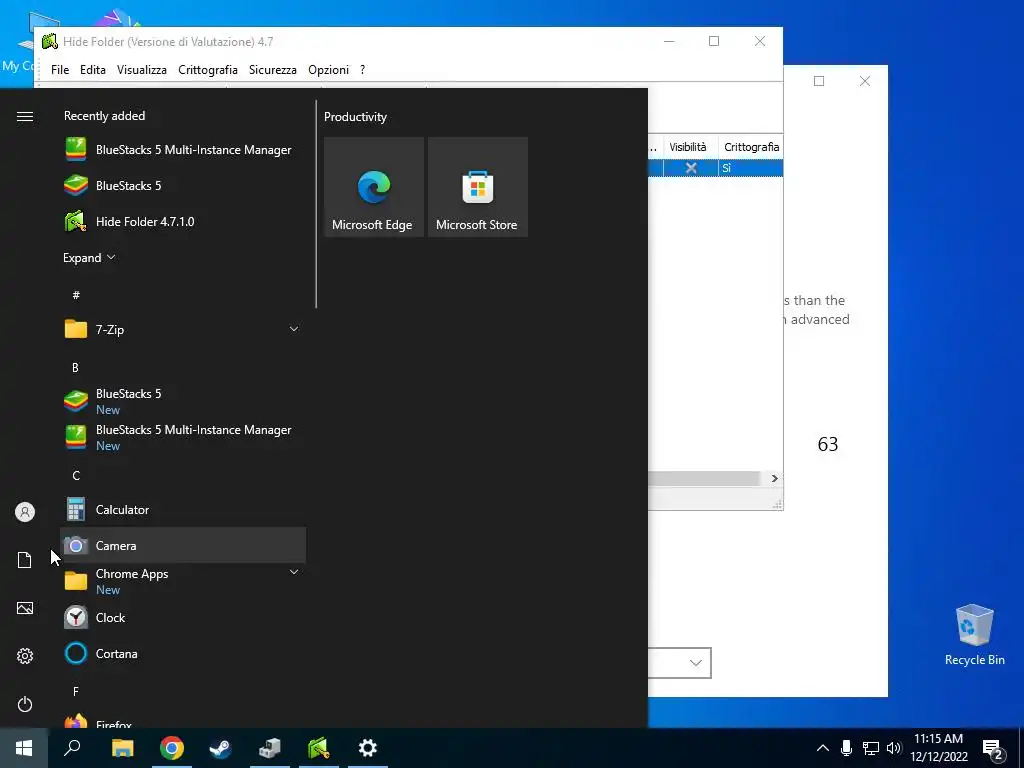Open Google Chrome from taskbar
The image size is (1024, 768).
(x=172, y=748)
